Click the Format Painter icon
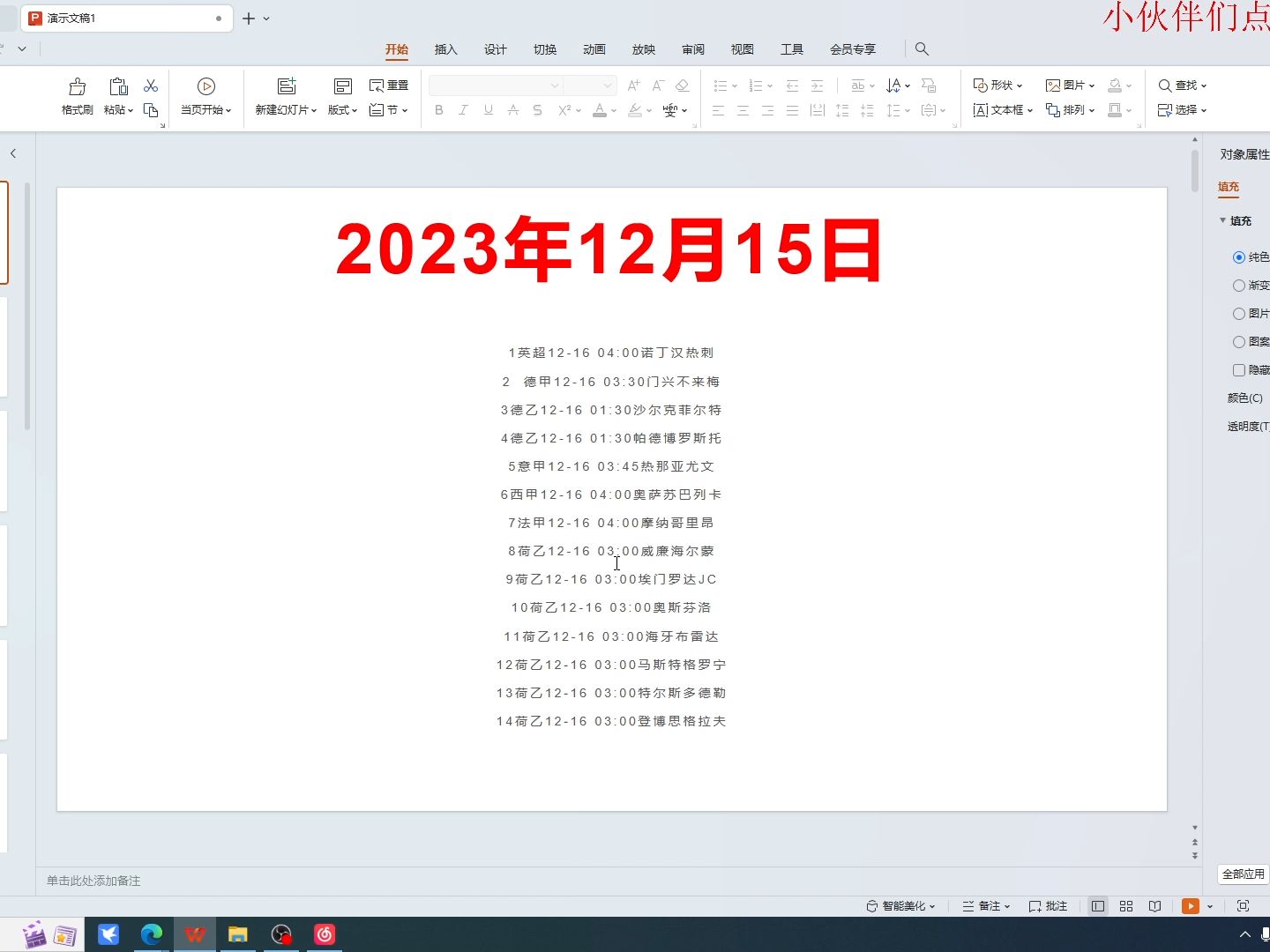Image resolution: width=1270 pixels, height=952 pixels. [x=78, y=86]
